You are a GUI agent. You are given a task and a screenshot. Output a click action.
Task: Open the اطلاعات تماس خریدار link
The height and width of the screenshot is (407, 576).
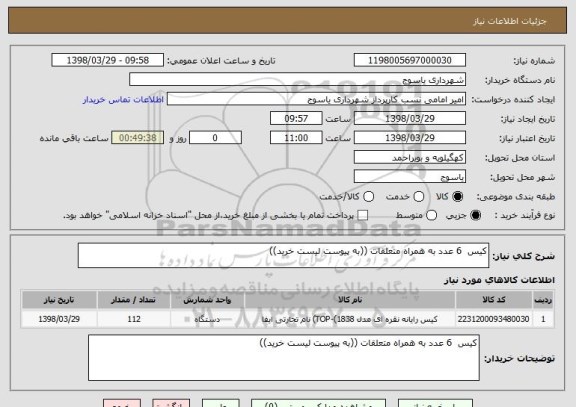(x=123, y=100)
